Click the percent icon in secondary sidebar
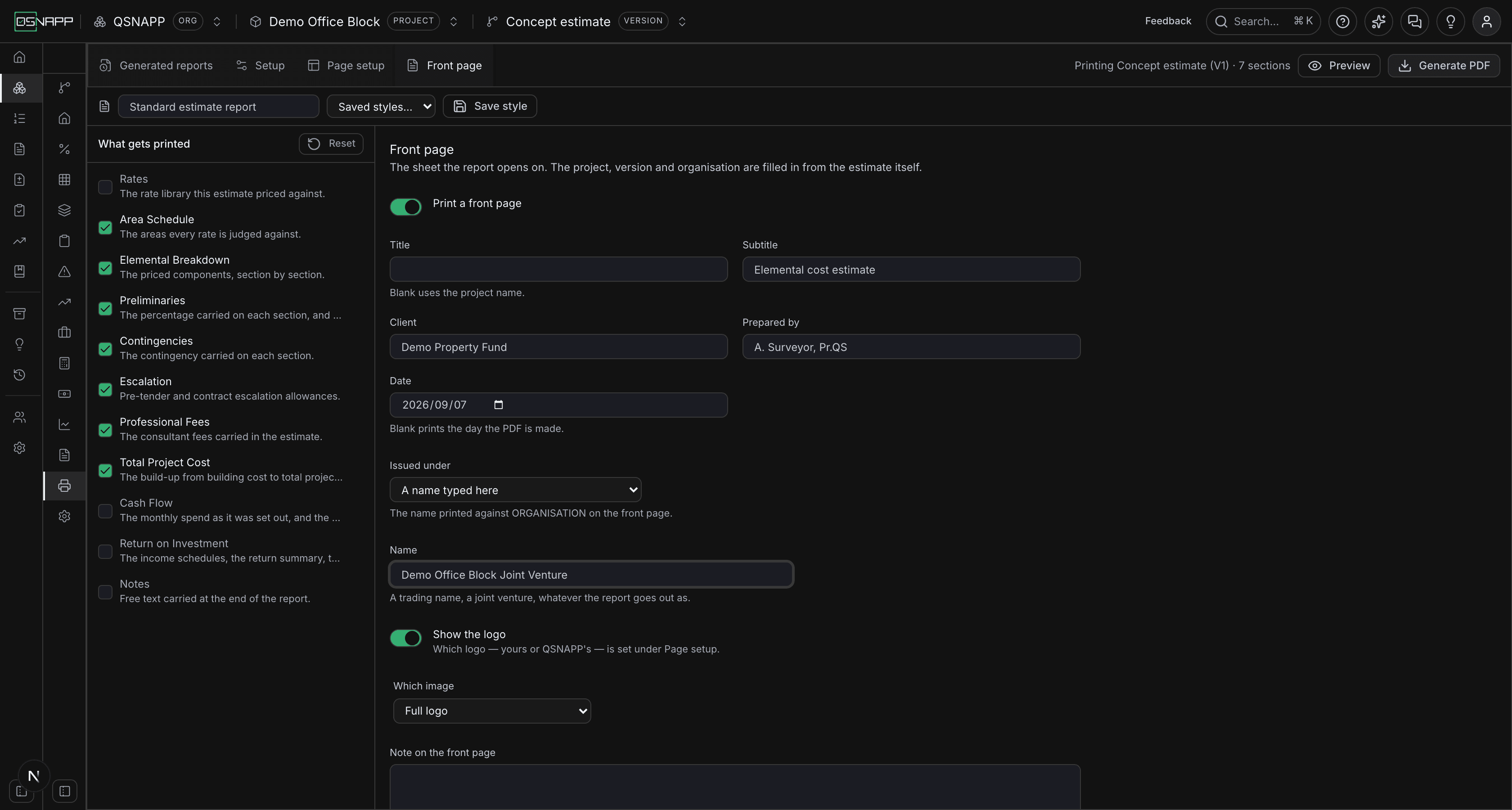The image size is (1512, 810). click(x=64, y=149)
